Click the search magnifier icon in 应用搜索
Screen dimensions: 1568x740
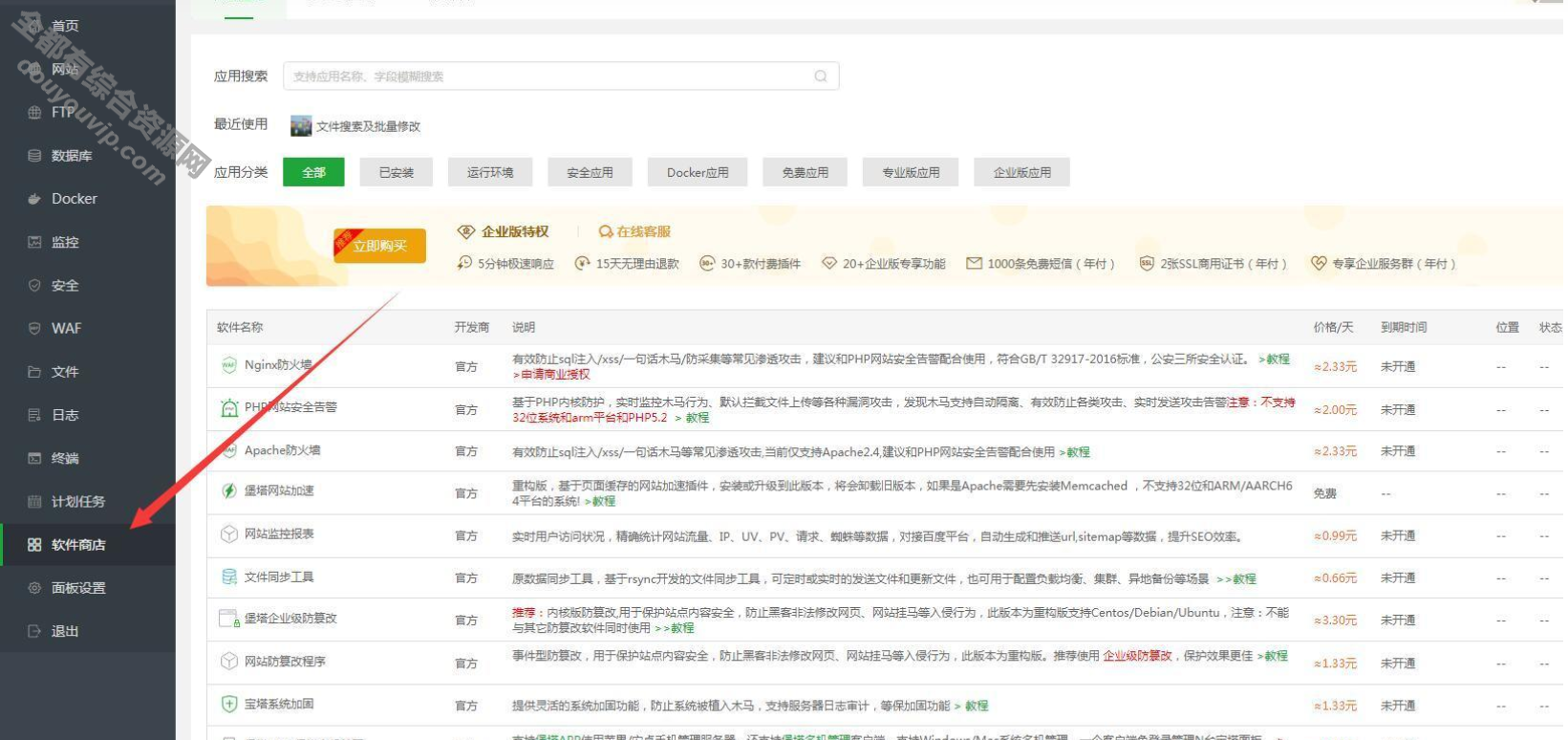[820, 76]
